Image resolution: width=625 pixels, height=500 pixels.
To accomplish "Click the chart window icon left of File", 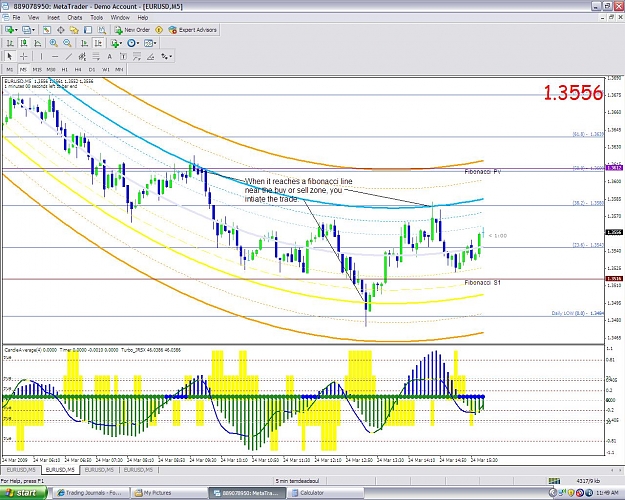I will click(x=6, y=18).
